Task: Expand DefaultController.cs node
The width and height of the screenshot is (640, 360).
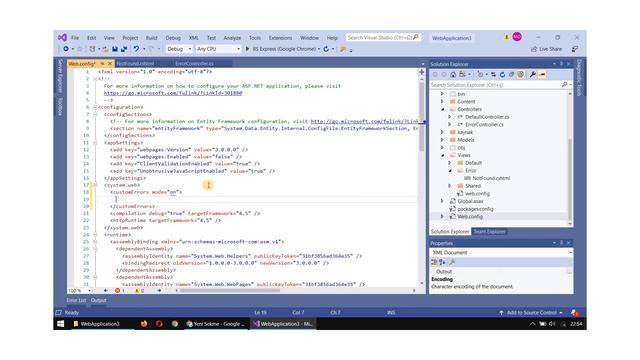Action: tap(450, 117)
